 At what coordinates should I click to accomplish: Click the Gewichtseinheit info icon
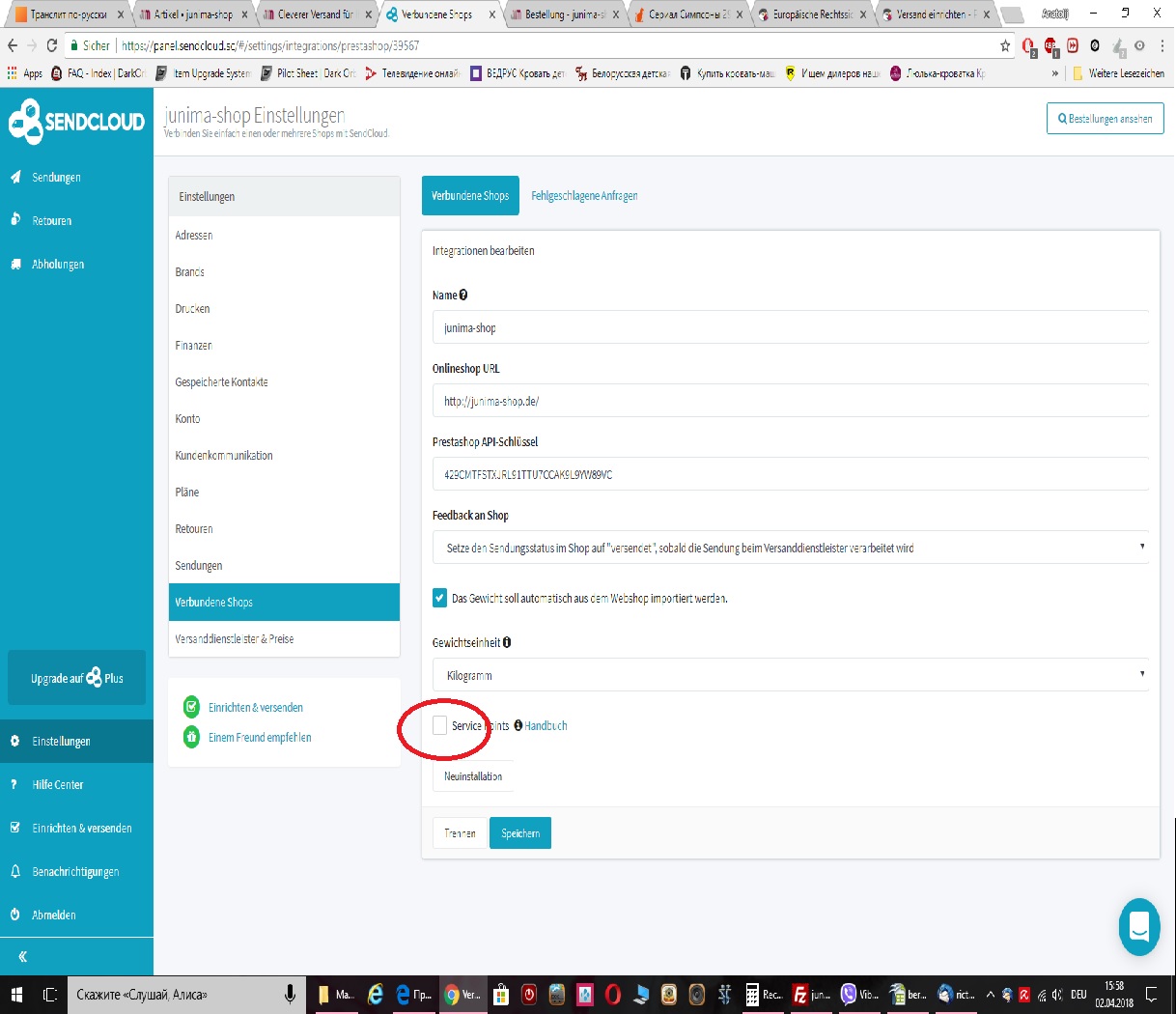(507, 642)
